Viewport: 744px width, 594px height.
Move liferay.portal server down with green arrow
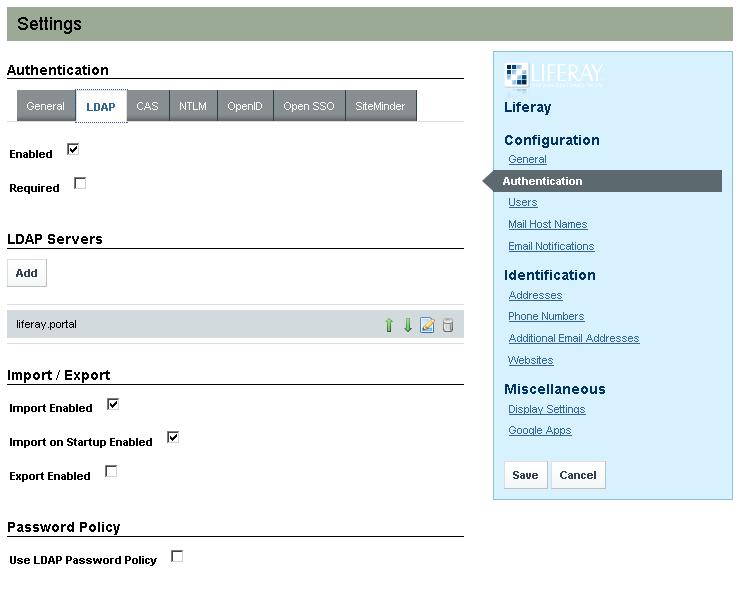click(x=408, y=325)
